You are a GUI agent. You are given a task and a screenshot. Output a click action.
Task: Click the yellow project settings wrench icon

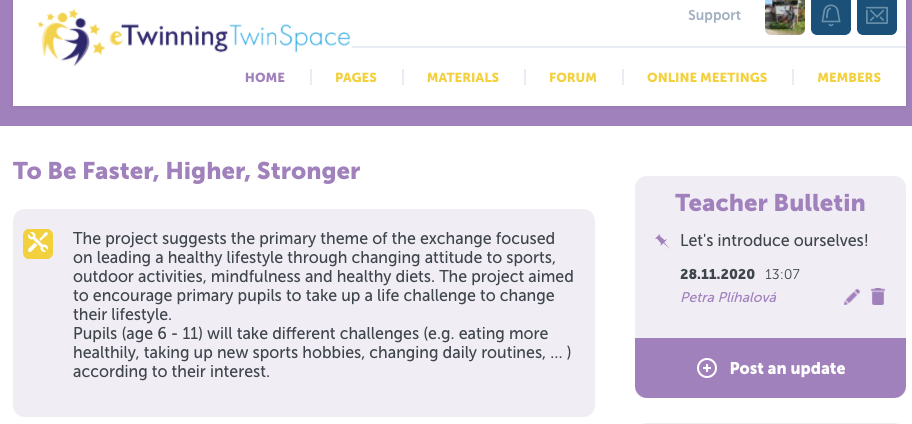point(38,244)
